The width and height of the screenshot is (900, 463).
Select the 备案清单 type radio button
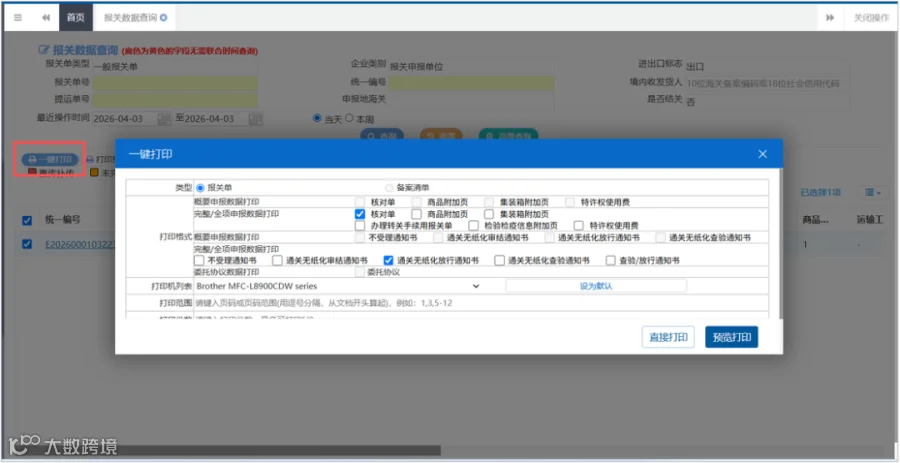(x=389, y=188)
